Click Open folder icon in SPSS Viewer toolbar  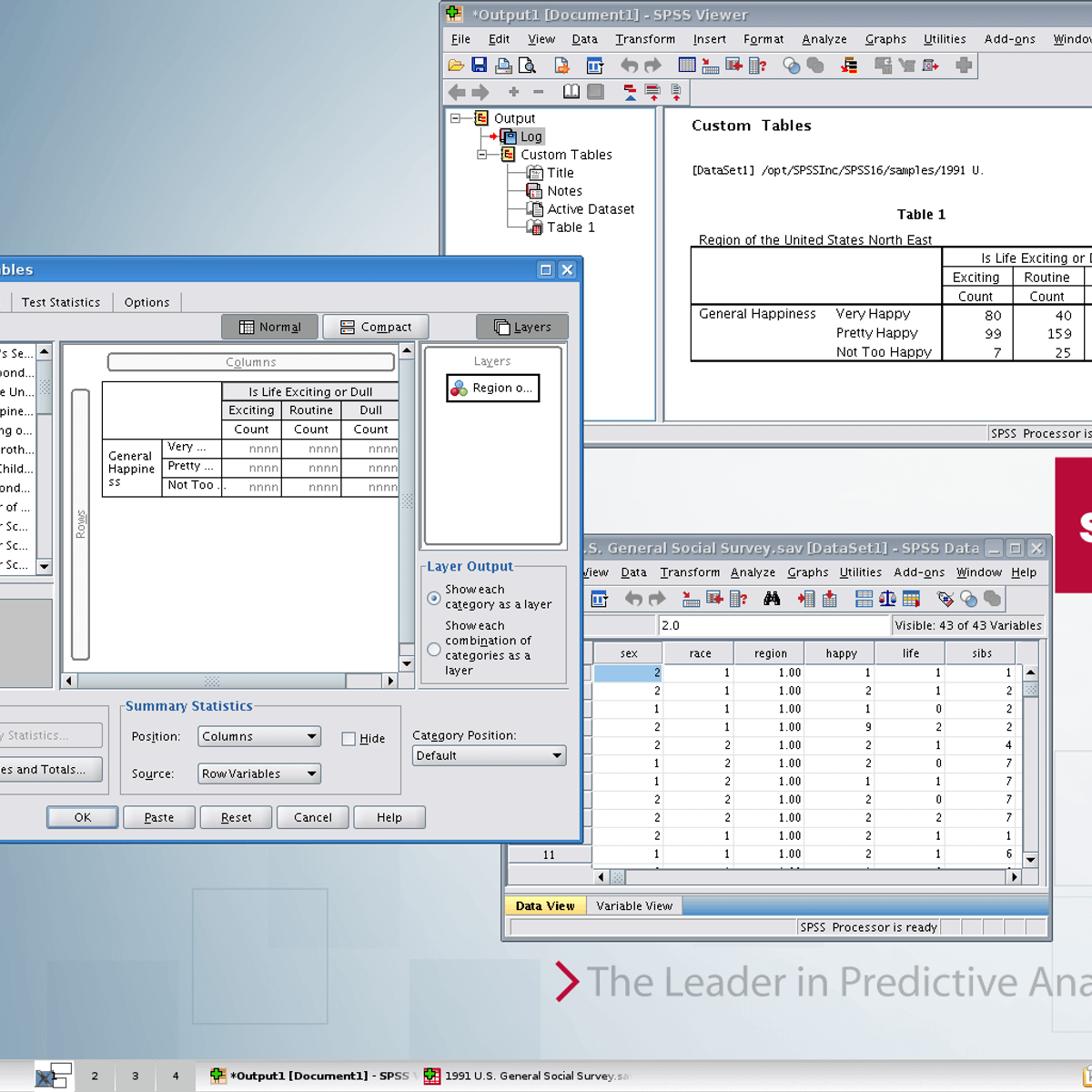(x=456, y=66)
